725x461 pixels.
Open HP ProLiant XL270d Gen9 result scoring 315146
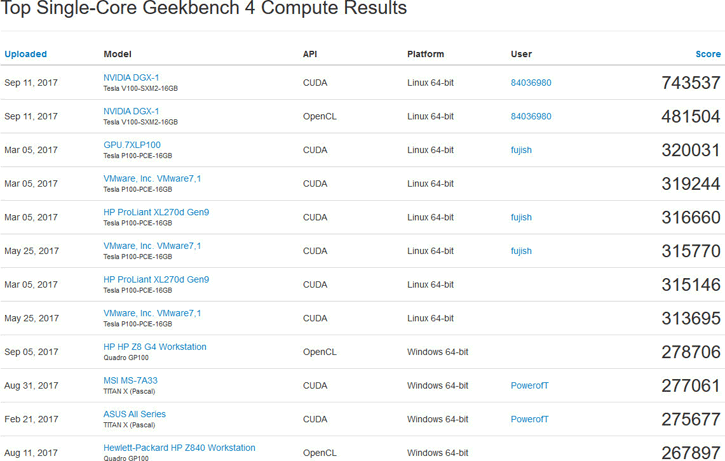(156, 279)
